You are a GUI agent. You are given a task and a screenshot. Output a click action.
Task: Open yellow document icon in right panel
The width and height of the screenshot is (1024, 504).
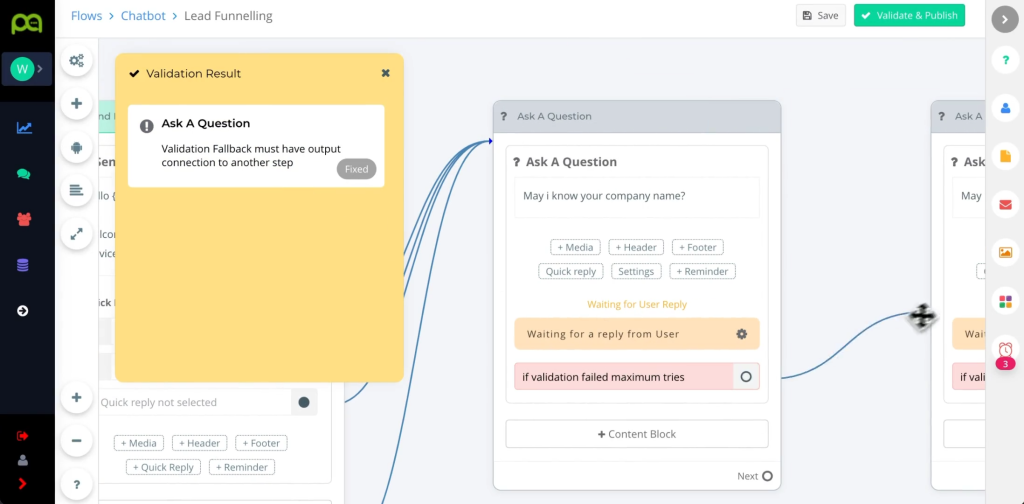coord(1006,156)
